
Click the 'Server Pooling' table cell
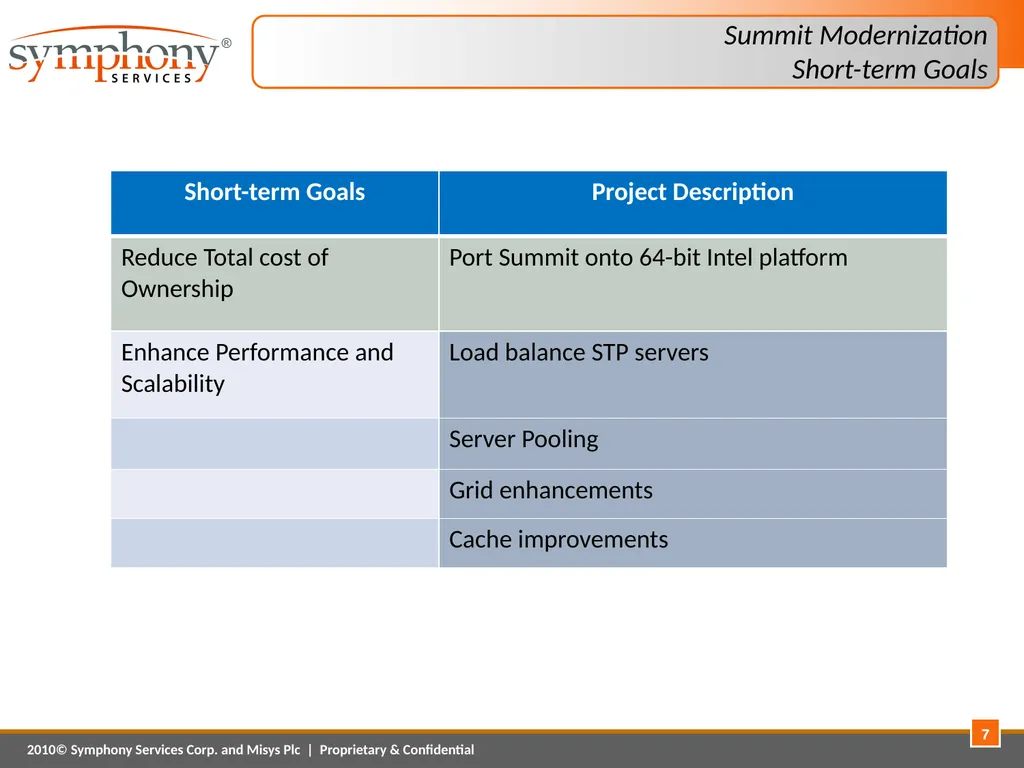pyautogui.click(x=693, y=443)
